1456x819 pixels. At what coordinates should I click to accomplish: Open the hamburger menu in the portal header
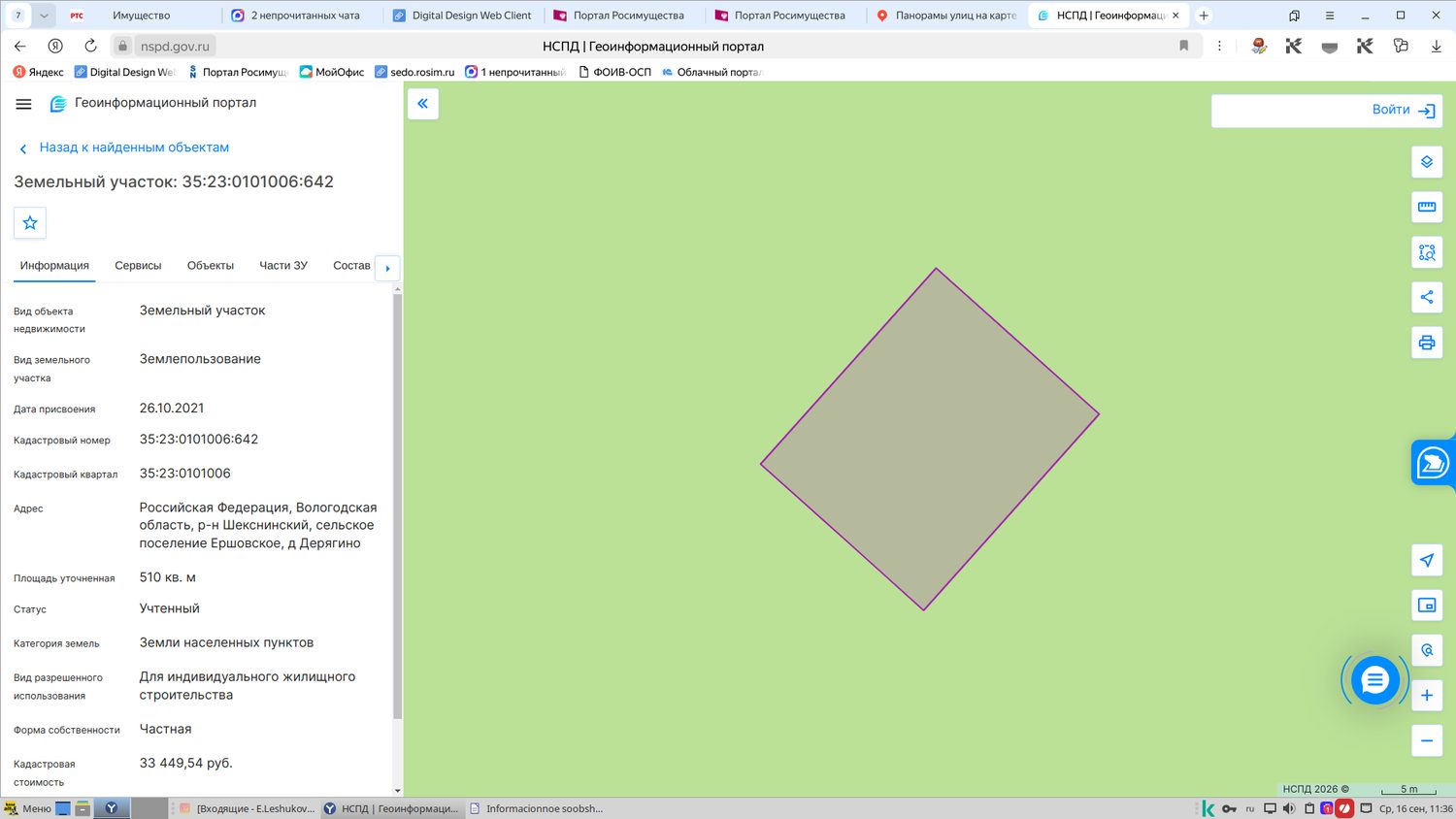pyautogui.click(x=24, y=104)
